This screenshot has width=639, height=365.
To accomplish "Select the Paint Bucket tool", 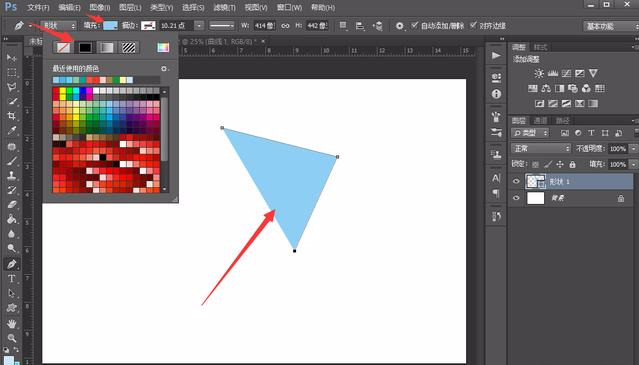I will [x=11, y=220].
